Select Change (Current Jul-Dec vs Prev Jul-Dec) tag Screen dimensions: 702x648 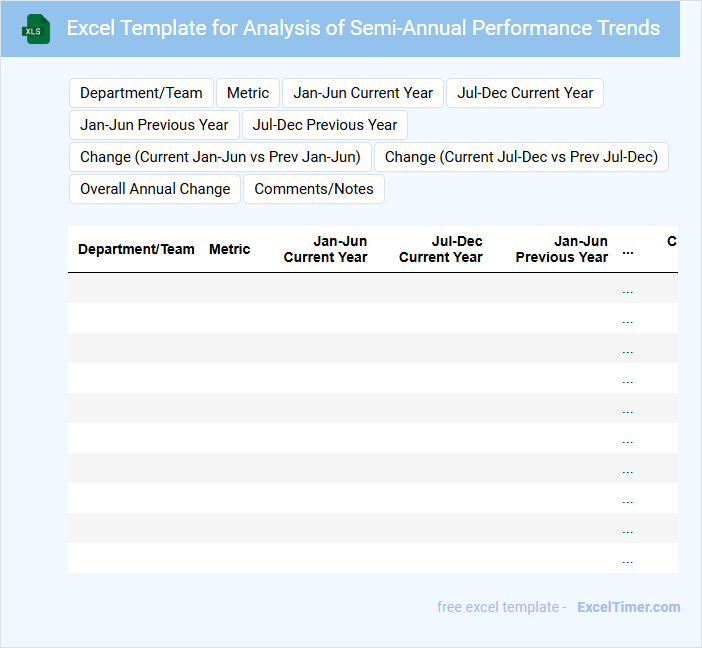(521, 157)
